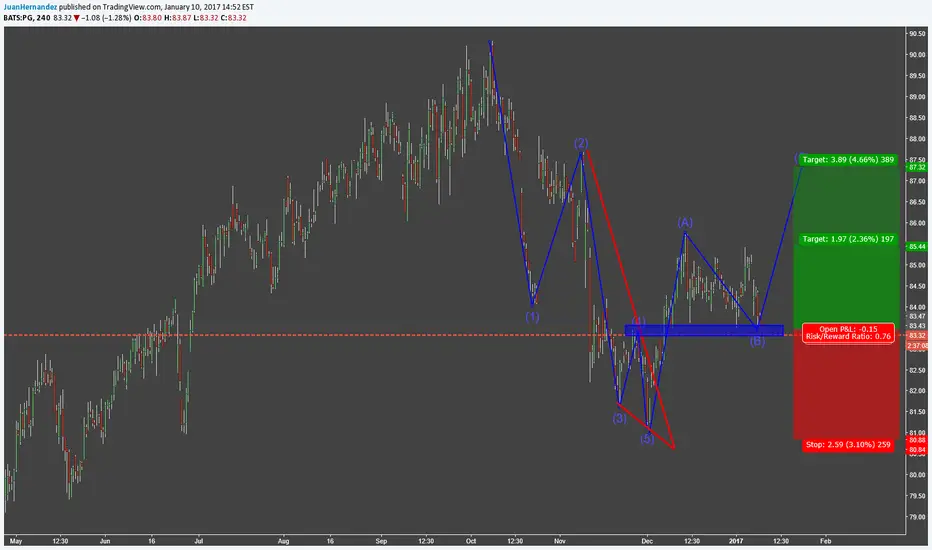Click the O:83.80 open value

[x=147, y=18]
